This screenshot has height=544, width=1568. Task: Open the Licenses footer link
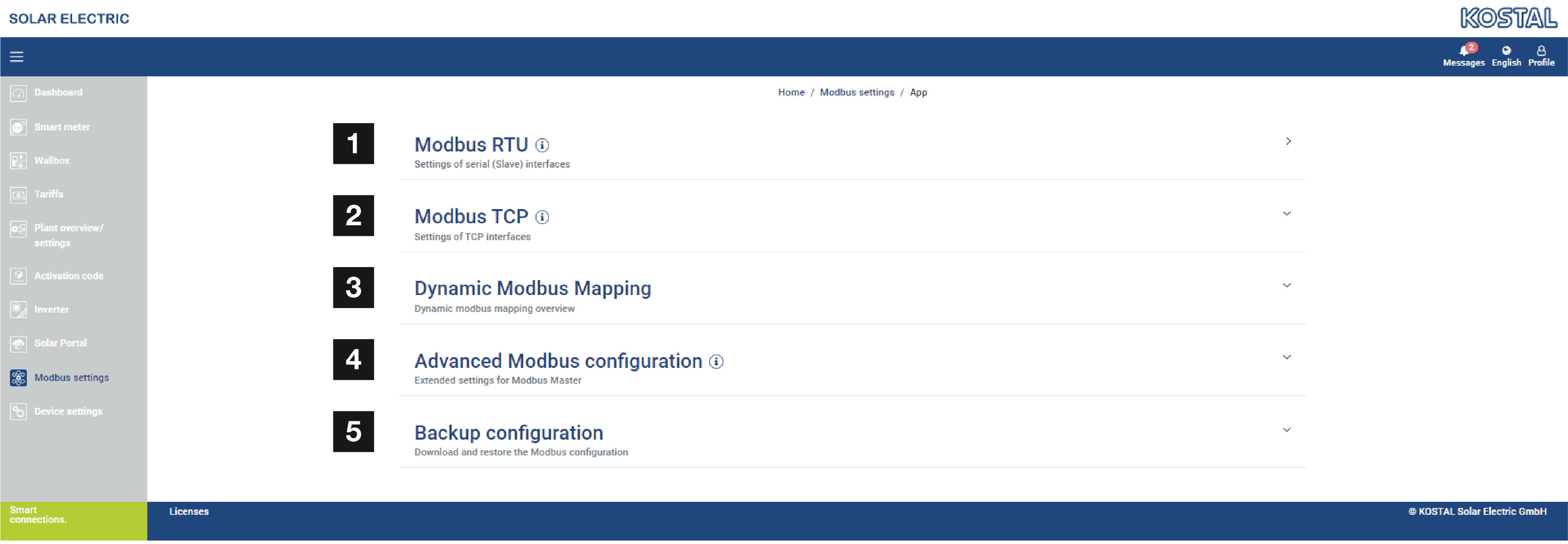[x=189, y=513]
